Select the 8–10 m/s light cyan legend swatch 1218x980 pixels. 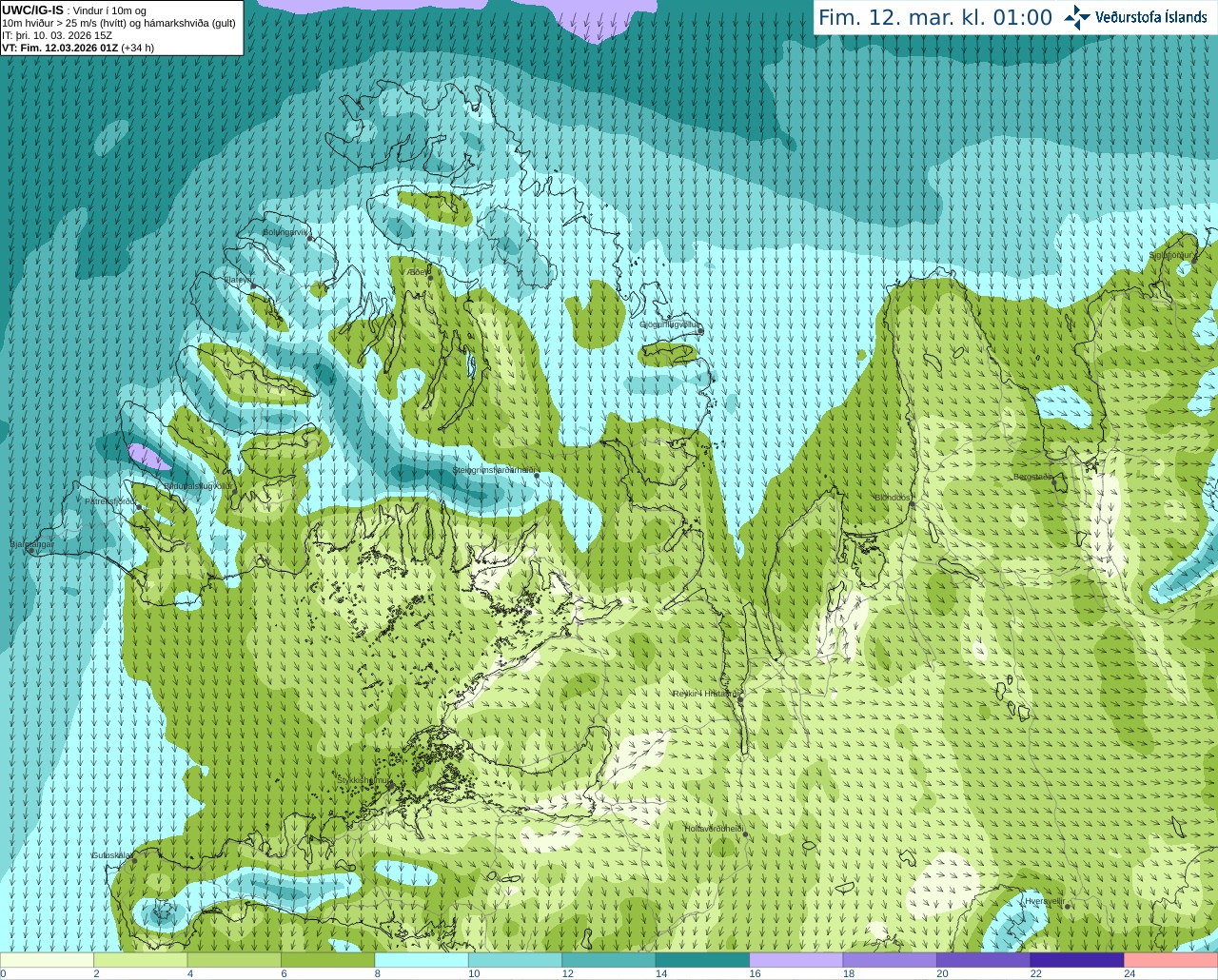click(422, 960)
